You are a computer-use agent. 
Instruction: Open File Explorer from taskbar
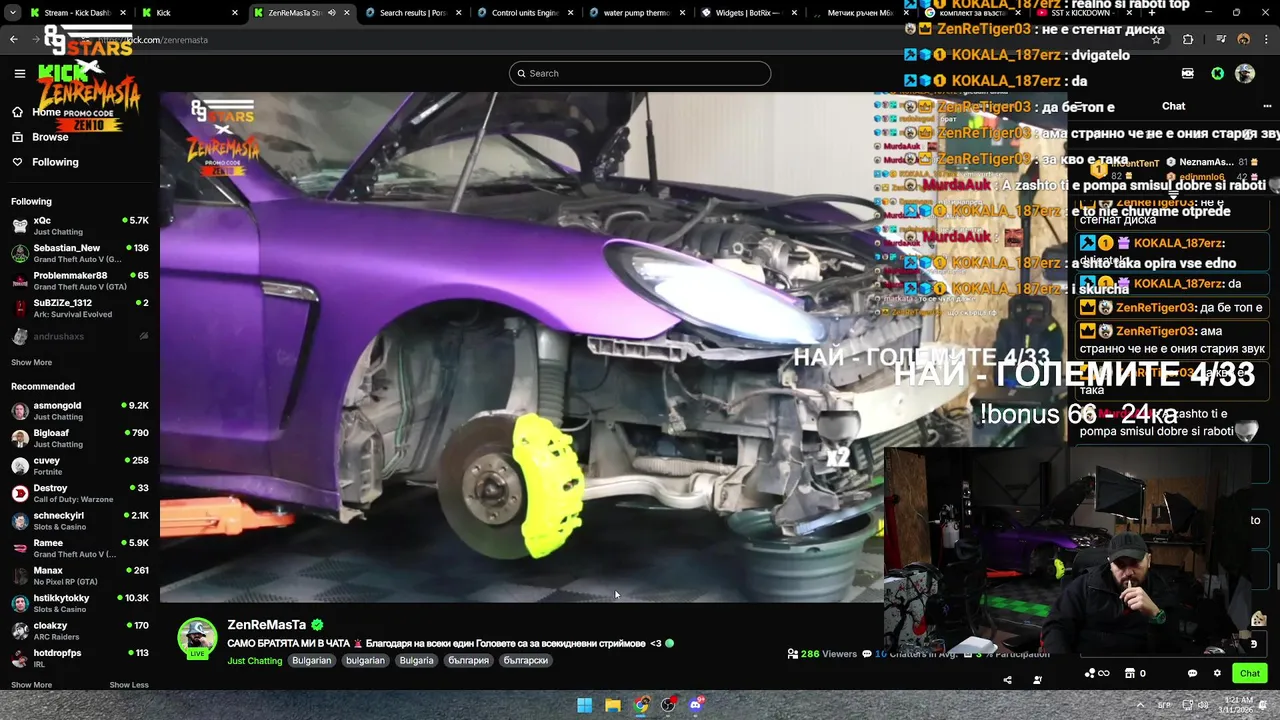612,705
